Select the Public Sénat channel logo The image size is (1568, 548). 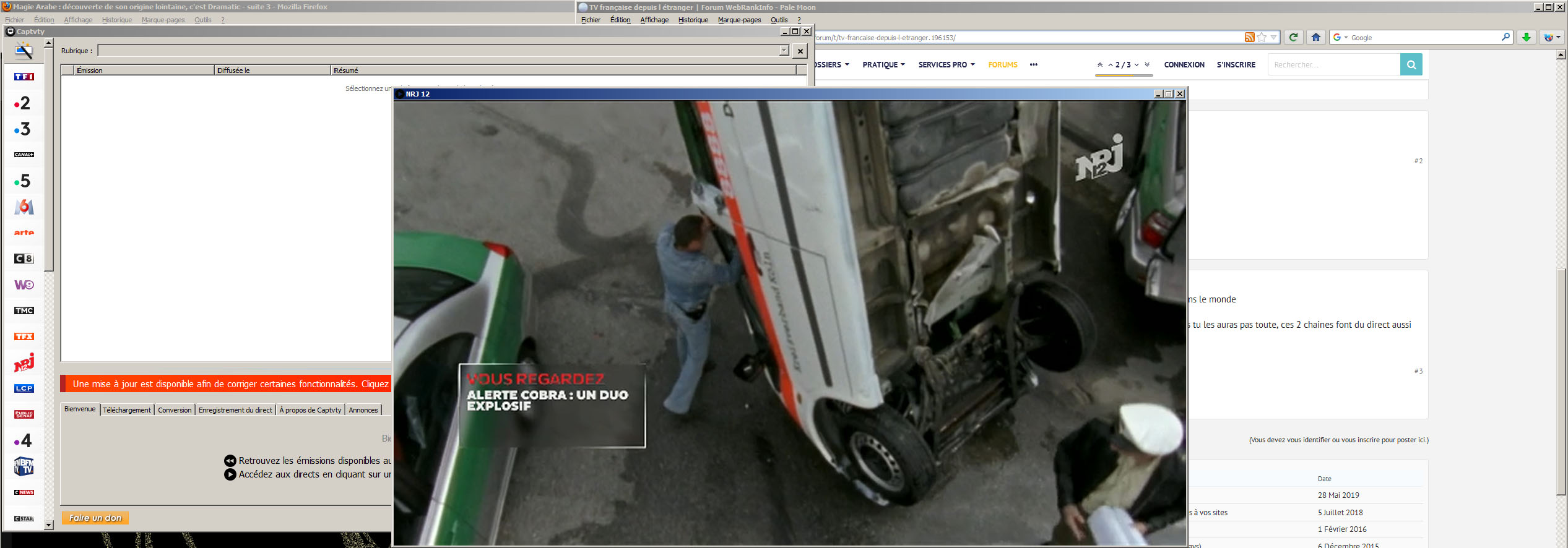point(24,414)
